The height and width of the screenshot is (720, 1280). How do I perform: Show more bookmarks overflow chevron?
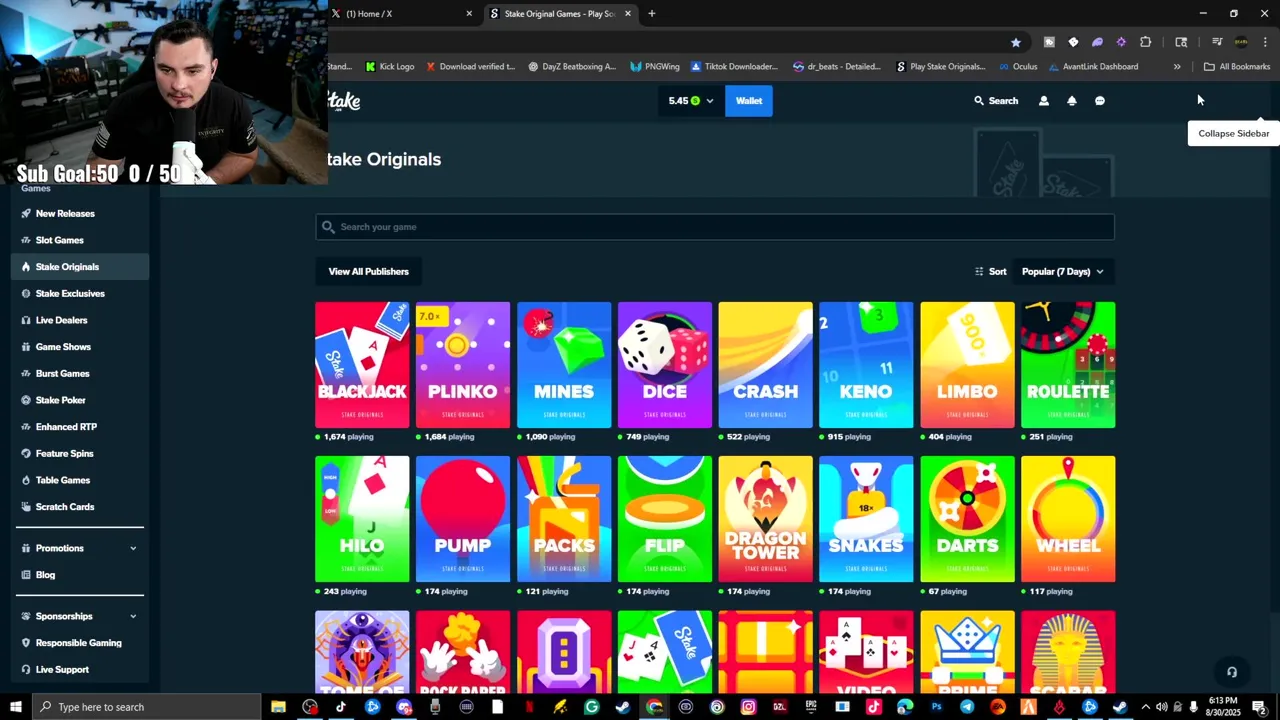point(1177,67)
